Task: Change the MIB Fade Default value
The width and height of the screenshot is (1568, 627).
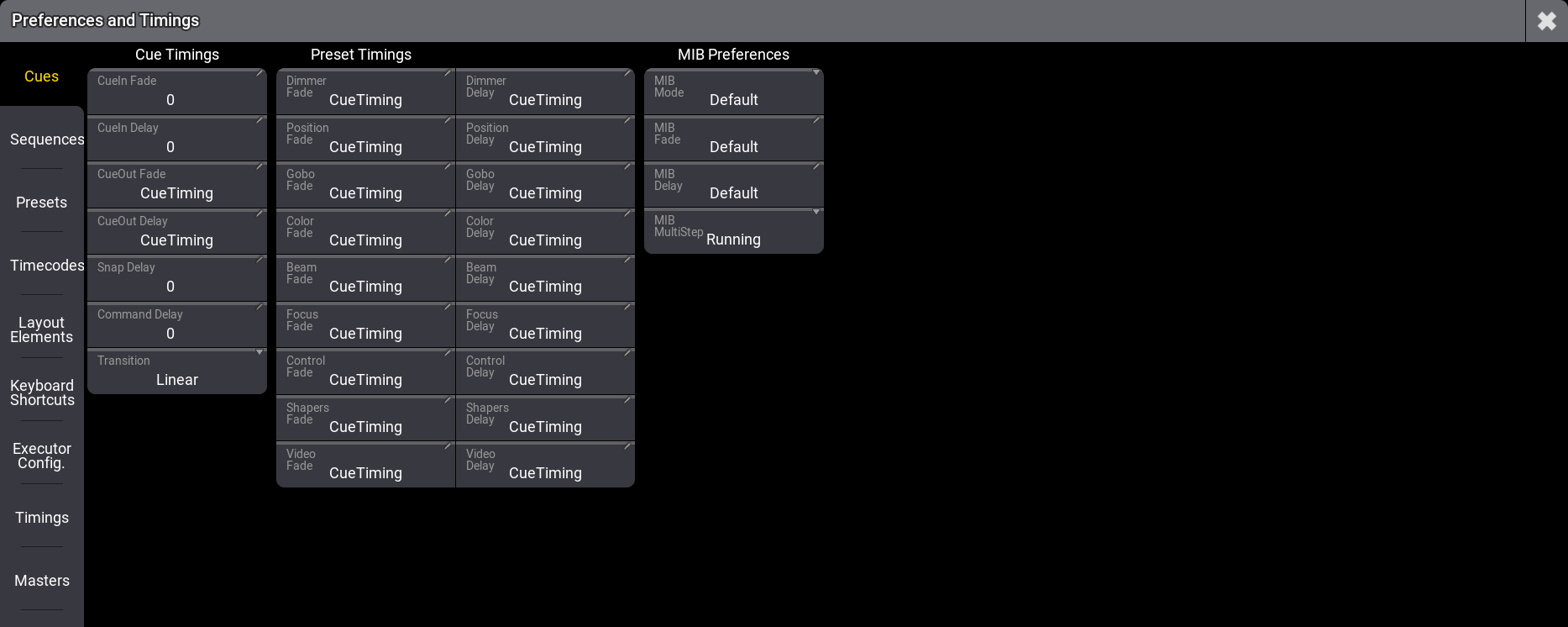Action: point(733,139)
